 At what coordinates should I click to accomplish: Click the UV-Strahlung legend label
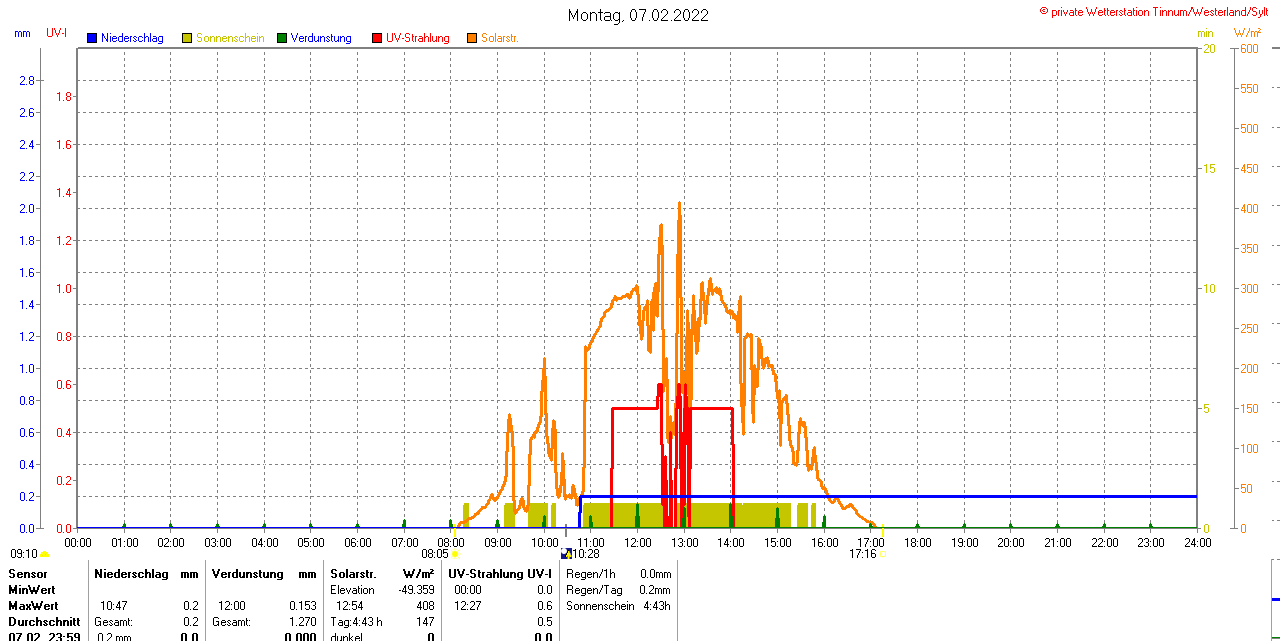pyautogui.click(x=417, y=38)
